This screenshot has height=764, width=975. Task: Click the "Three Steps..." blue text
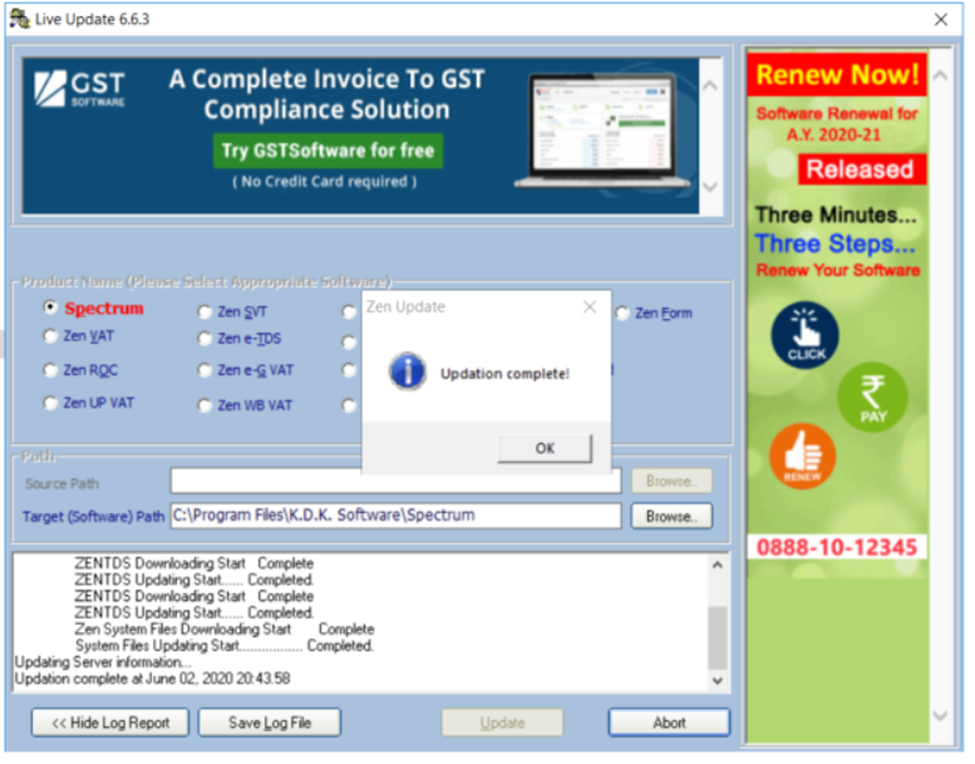(x=835, y=244)
